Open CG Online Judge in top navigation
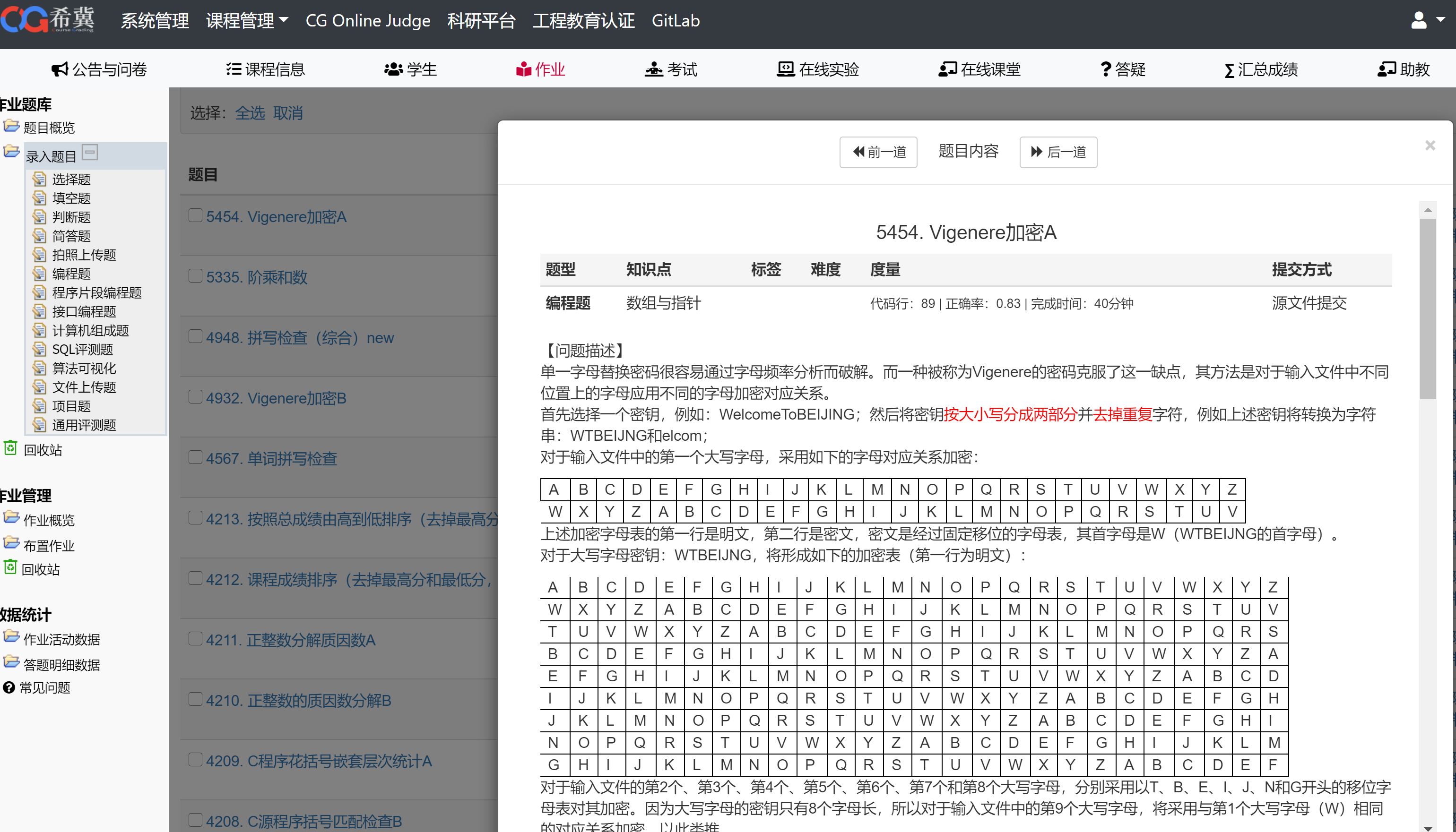Image resolution: width=1456 pixels, height=832 pixels. coord(368,21)
